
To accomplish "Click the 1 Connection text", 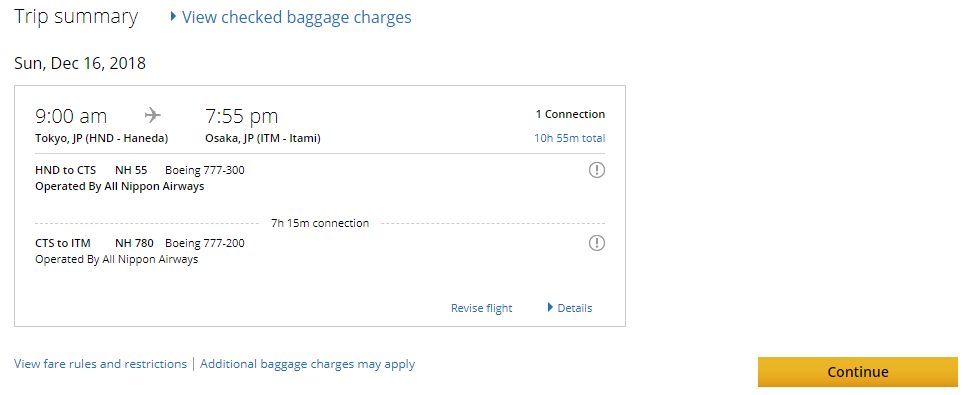I will click(570, 114).
